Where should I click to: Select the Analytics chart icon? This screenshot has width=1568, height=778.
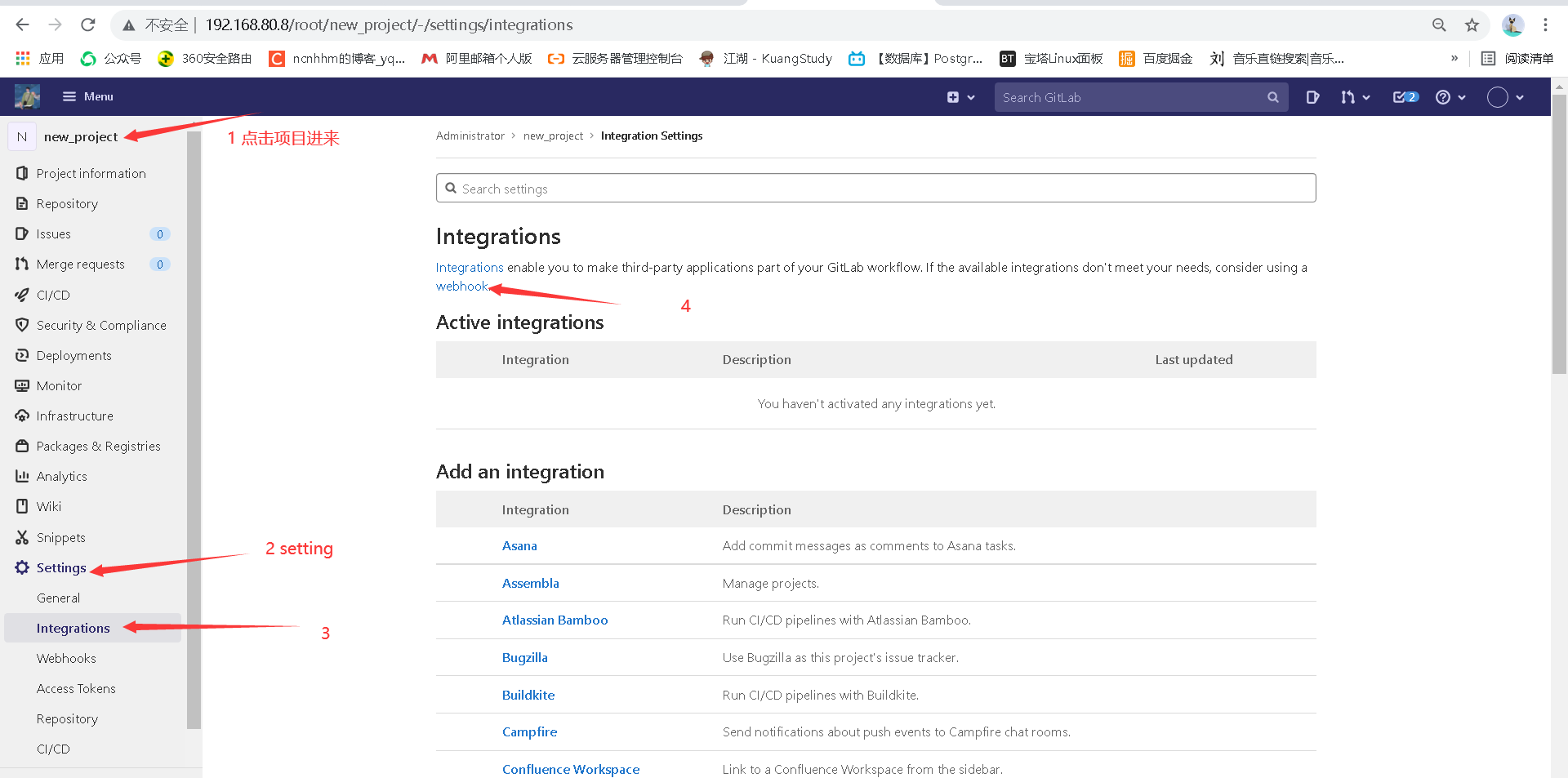coord(22,476)
